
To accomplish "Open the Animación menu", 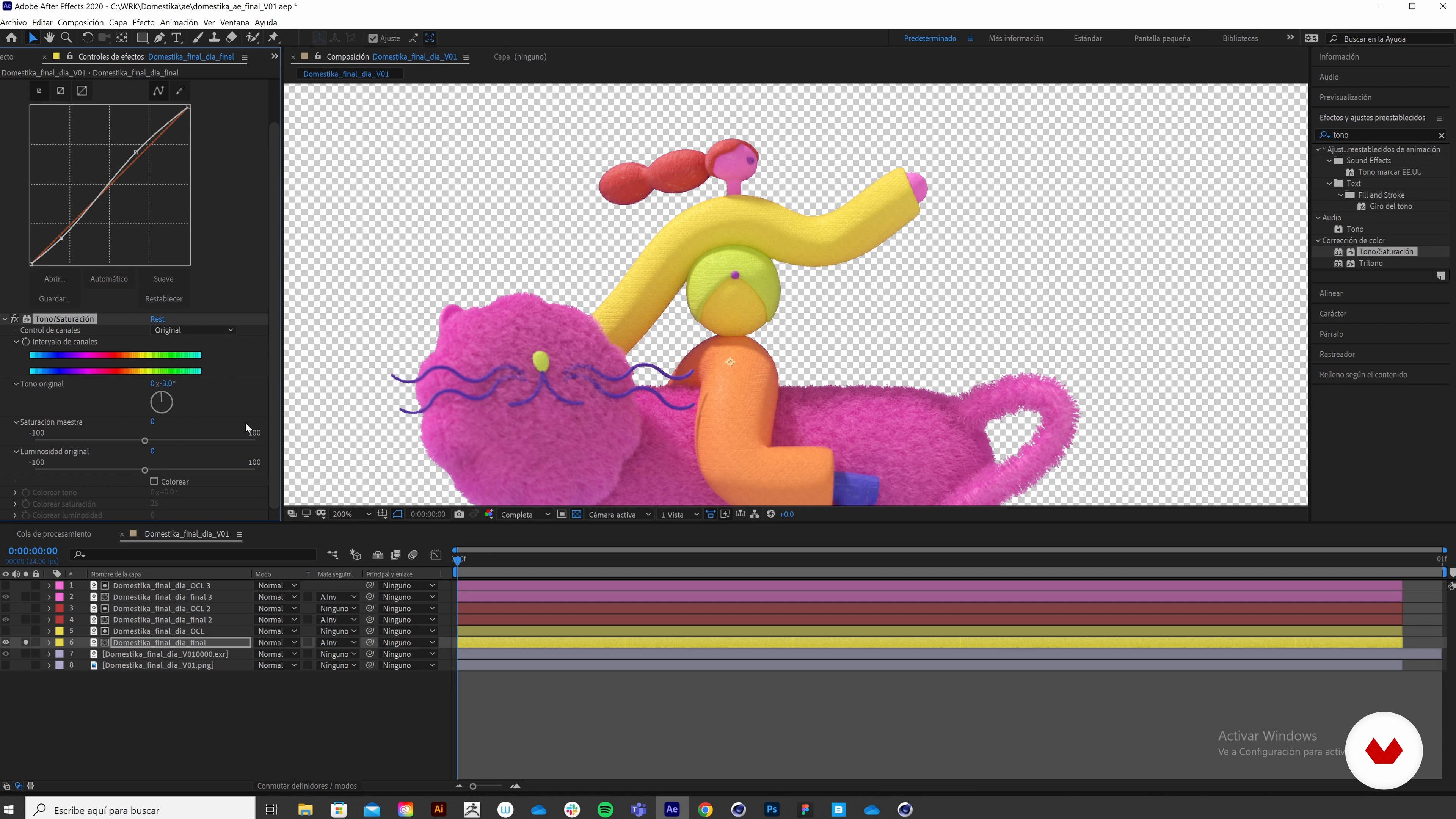I will click(x=179, y=23).
